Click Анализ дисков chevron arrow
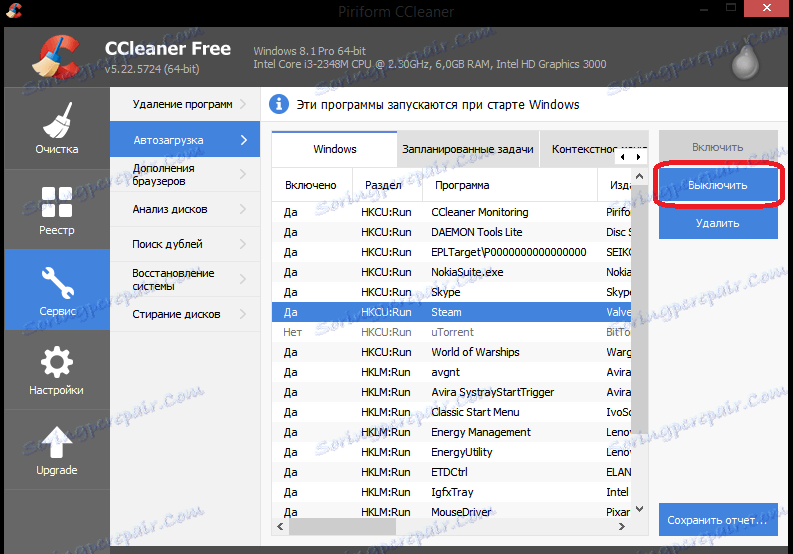The width and height of the screenshot is (793, 554). [243, 209]
